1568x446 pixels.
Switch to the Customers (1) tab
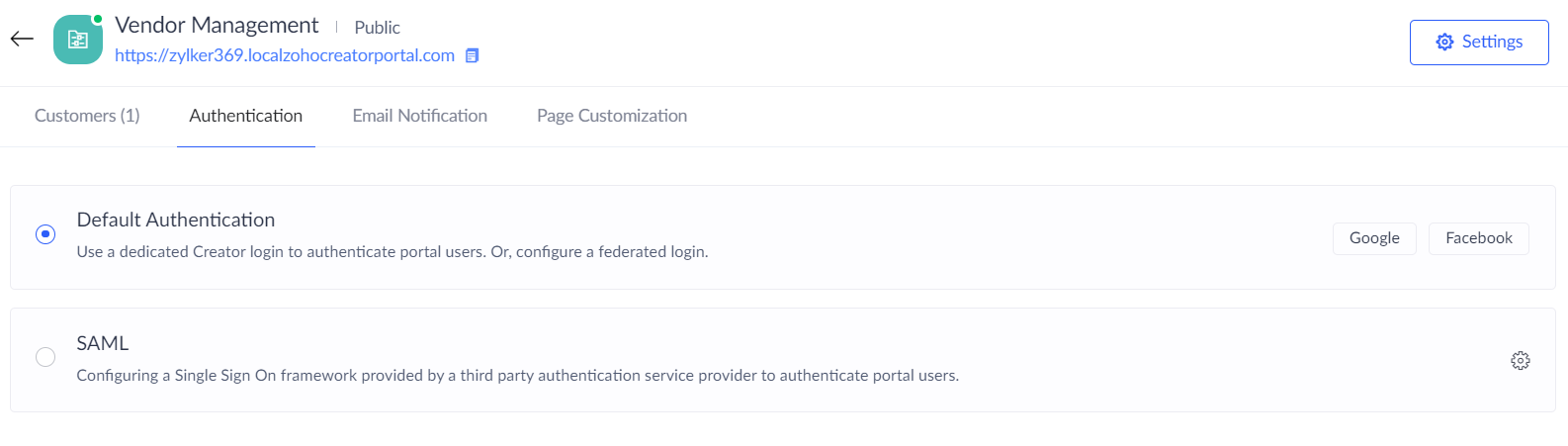pyautogui.click(x=87, y=116)
